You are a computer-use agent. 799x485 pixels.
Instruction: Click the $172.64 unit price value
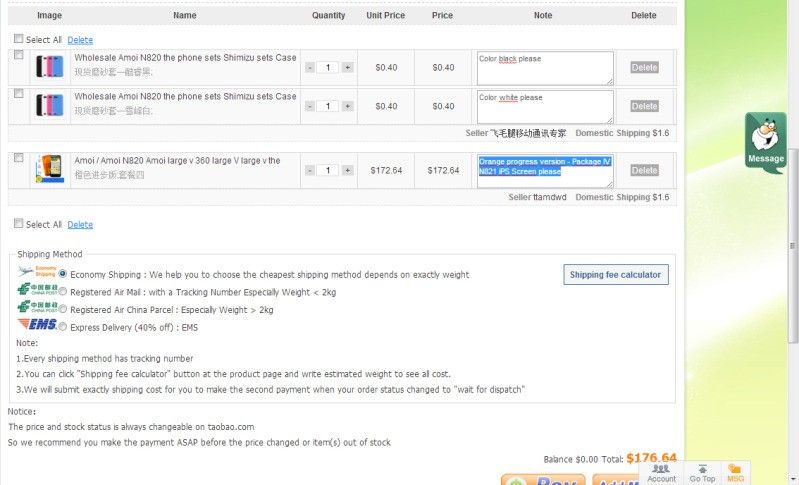(x=386, y=170)
